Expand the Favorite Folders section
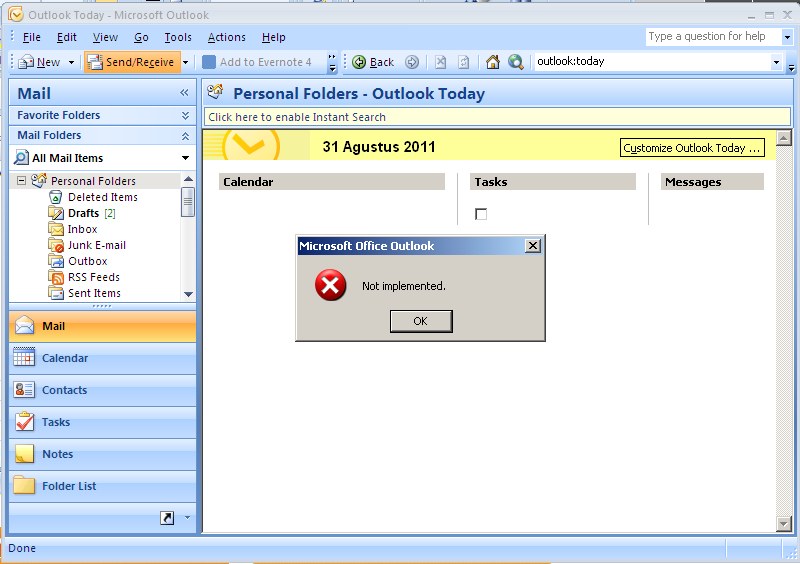This screenshot has width=800, height=564. [185, 115]
